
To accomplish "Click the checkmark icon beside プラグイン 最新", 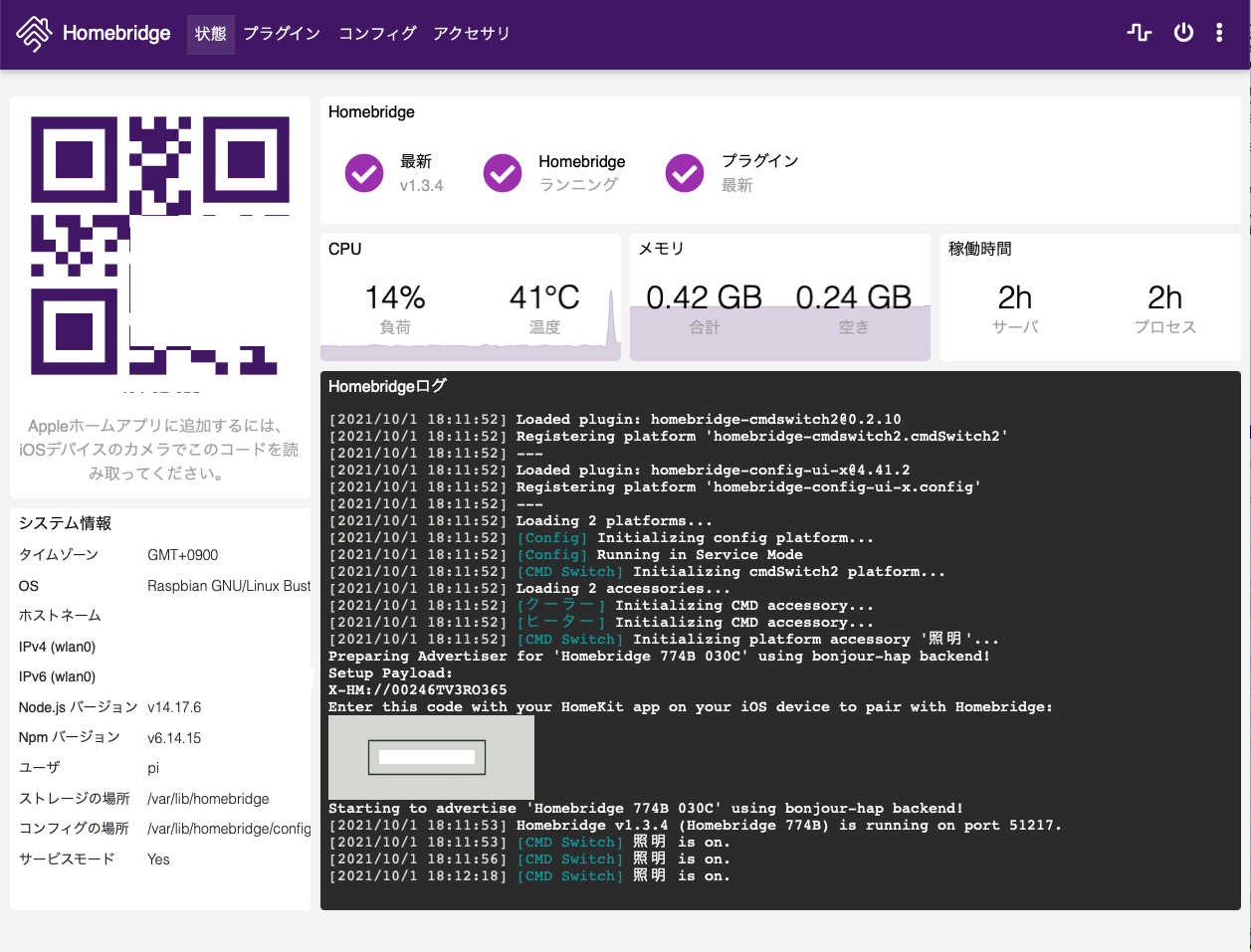I will pyautogui.click(x=685, y=173).
